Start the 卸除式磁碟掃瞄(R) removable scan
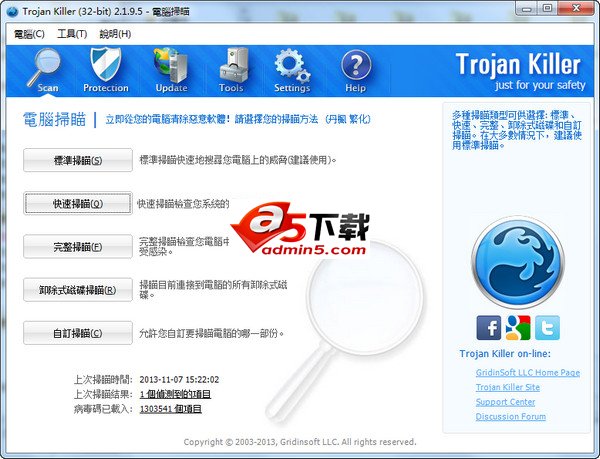This screenshot has width=600, height=459. coord(78,290)
